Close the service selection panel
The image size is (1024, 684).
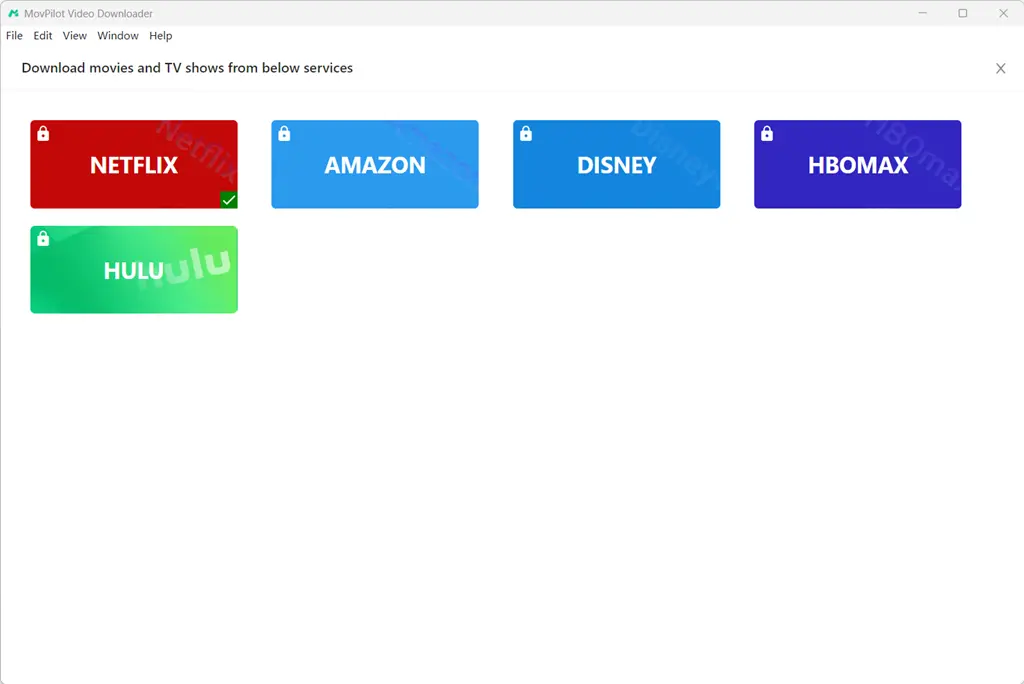(x=1000, y=69)
